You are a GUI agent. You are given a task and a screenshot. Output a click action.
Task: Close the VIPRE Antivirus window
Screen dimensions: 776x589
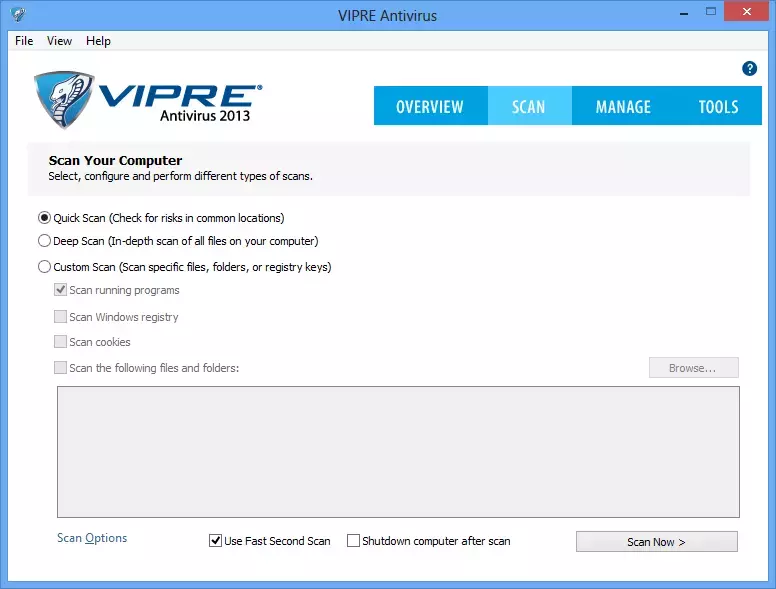pos(747,11)
